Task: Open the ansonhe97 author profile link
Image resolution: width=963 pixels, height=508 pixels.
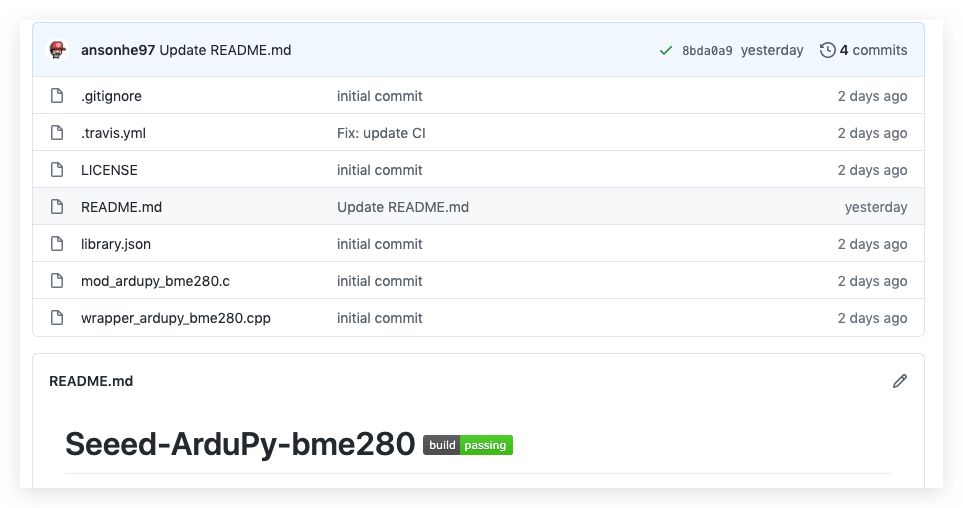Action: (x=118, y=50)
